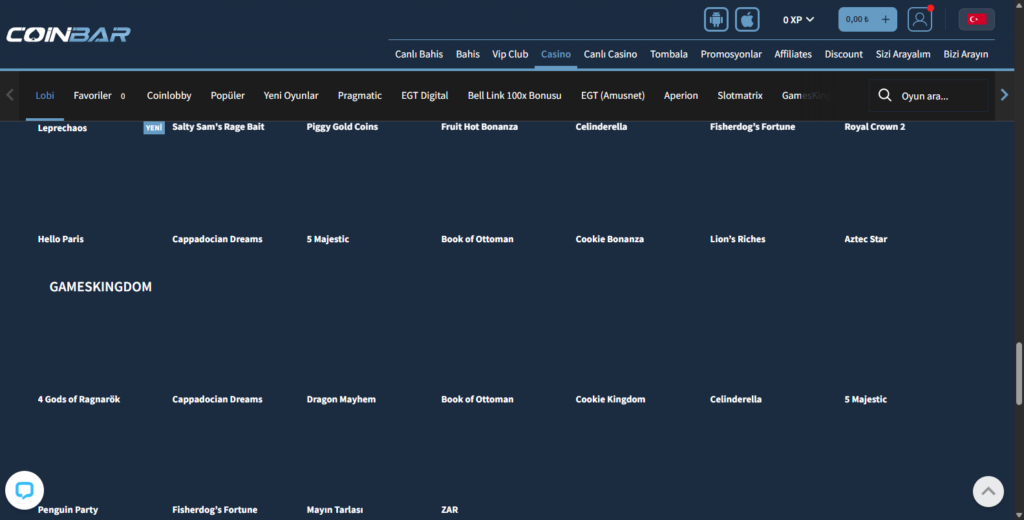
Task: Open the Penguin Party game
Action: (68, 509)
